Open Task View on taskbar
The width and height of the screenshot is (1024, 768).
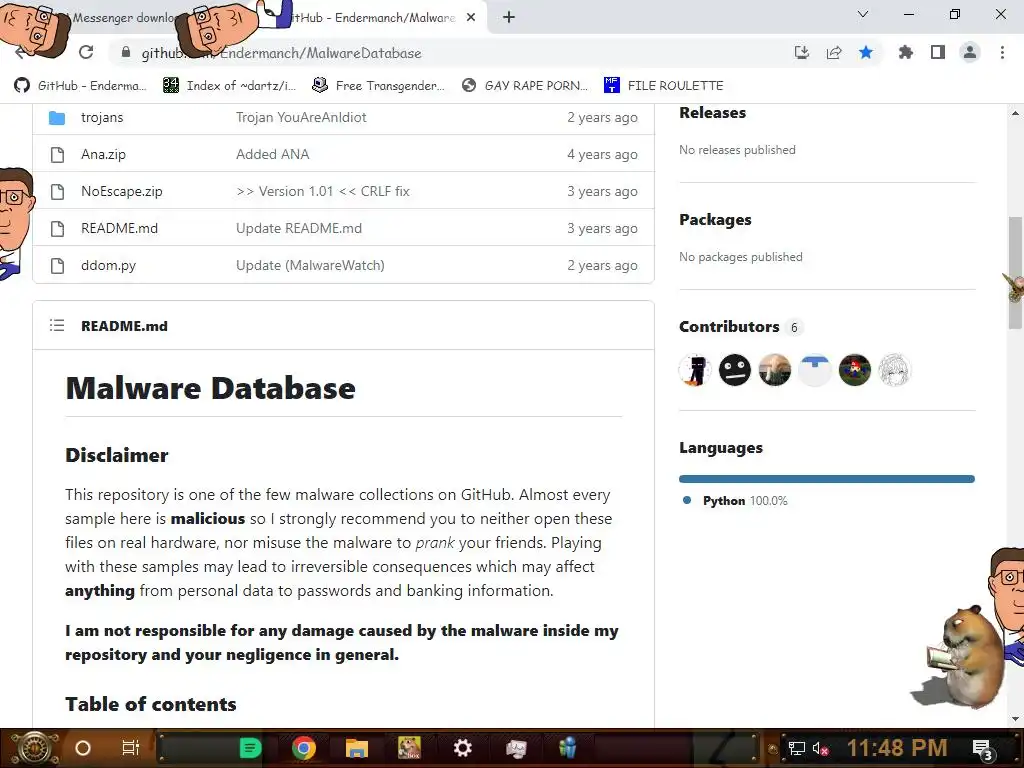click(131, 748)
